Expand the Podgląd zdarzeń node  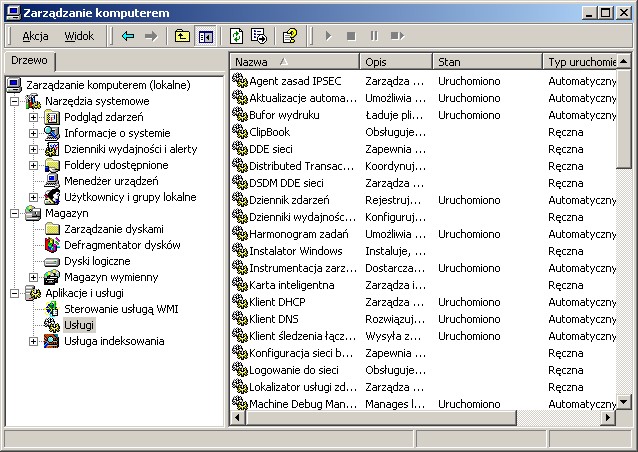(33, 117)
